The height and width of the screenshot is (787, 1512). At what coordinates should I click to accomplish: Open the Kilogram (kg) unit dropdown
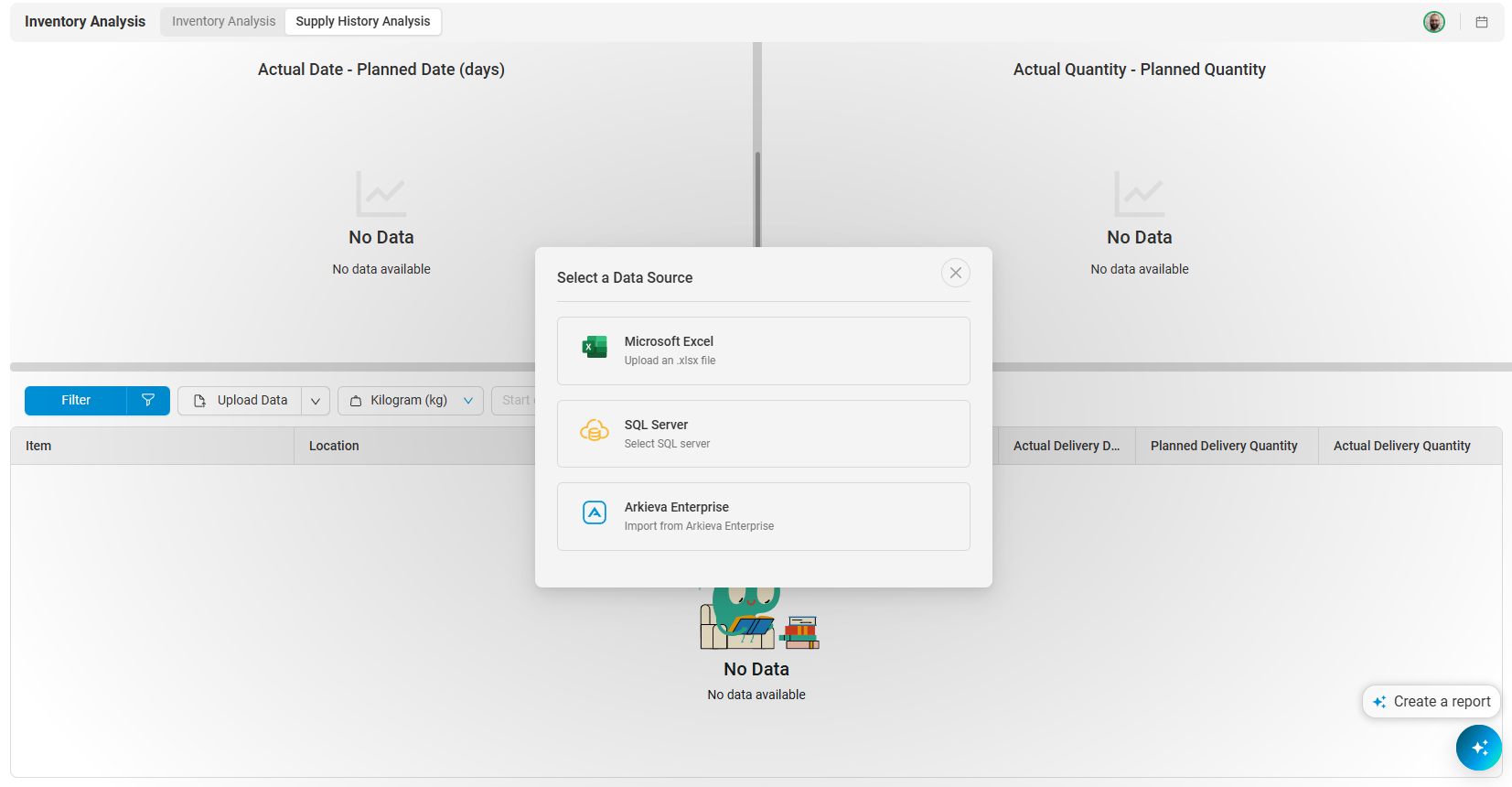[411, 400]
